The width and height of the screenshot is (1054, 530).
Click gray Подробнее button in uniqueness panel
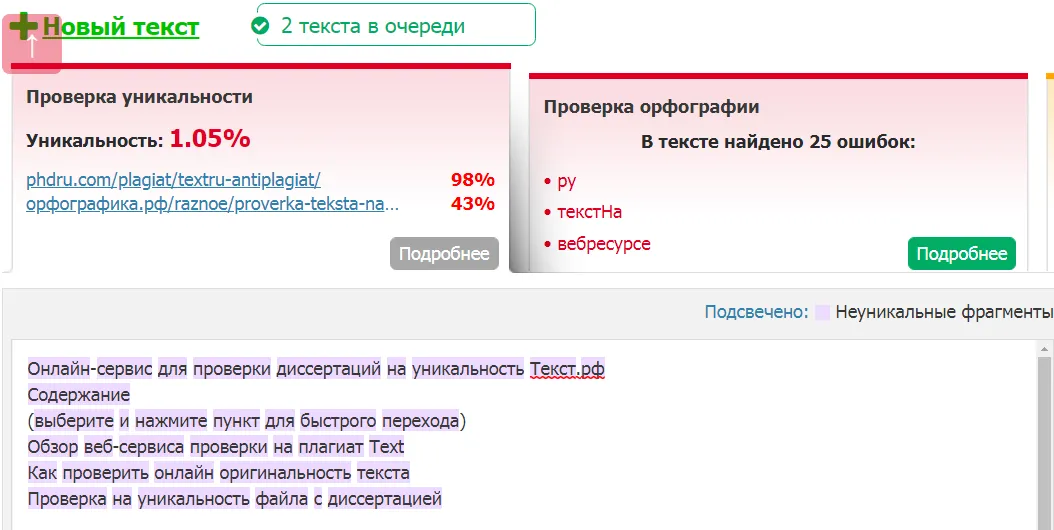444,254
